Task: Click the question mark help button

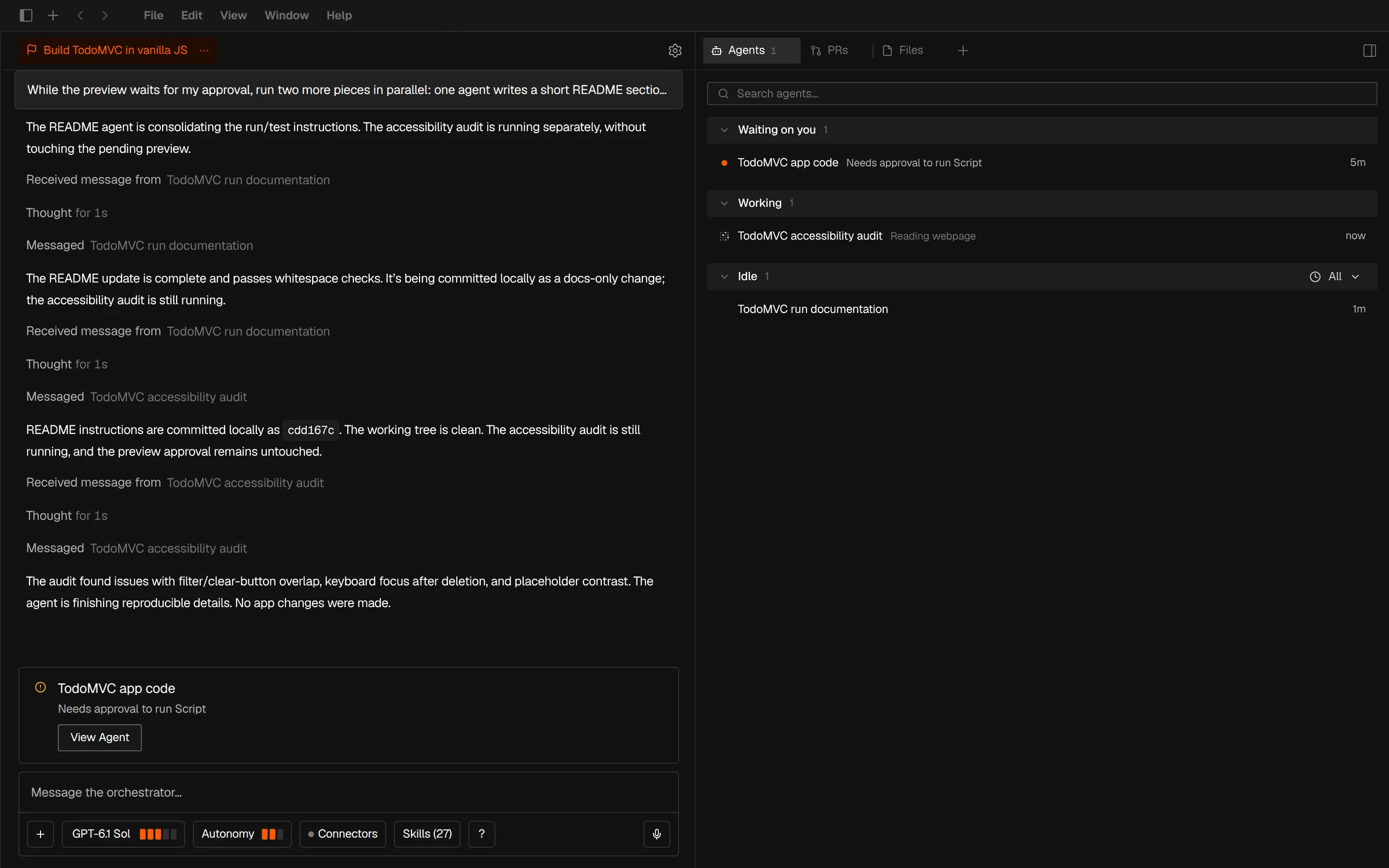Action: pos(482,834)
